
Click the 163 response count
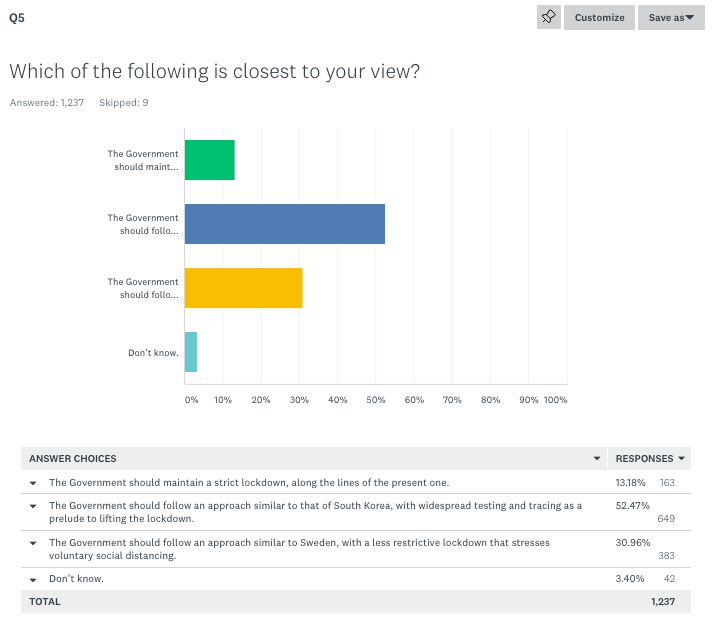point(667,483)
